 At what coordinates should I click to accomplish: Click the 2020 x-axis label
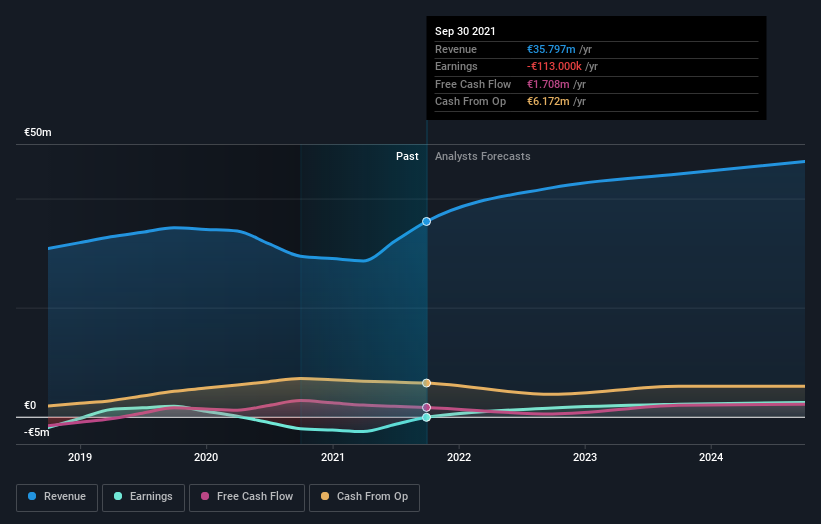(x=206, y=458)
